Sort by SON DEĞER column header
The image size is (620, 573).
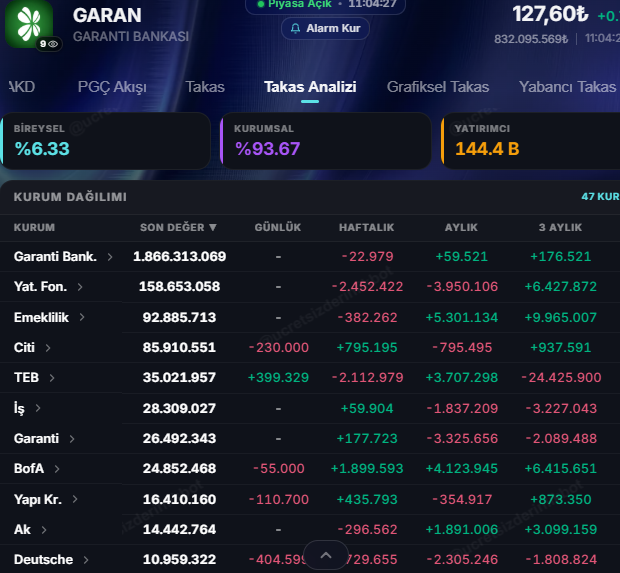[178, 227]
